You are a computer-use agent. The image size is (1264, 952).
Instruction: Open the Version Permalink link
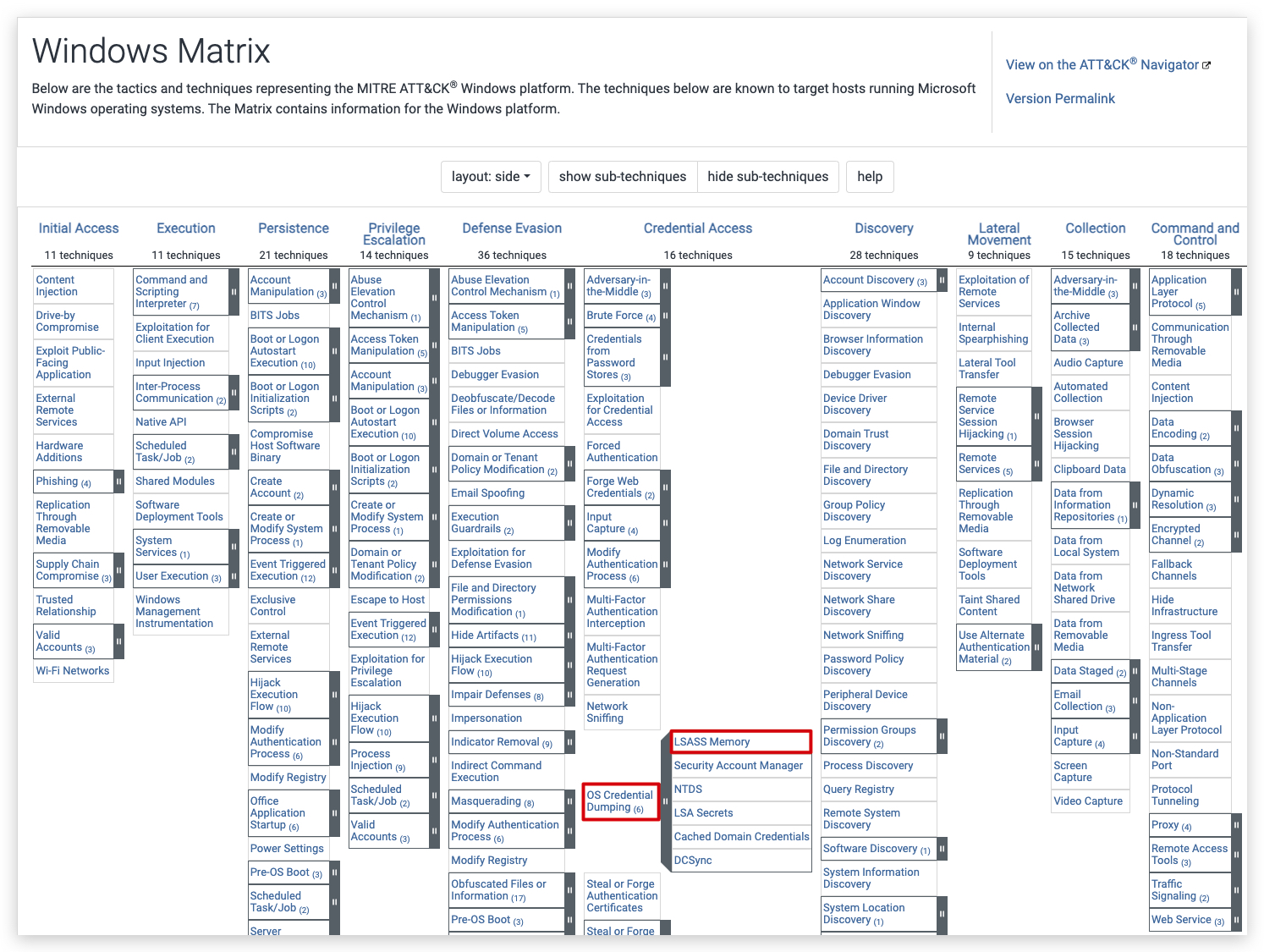click(x=1060, y=98)
